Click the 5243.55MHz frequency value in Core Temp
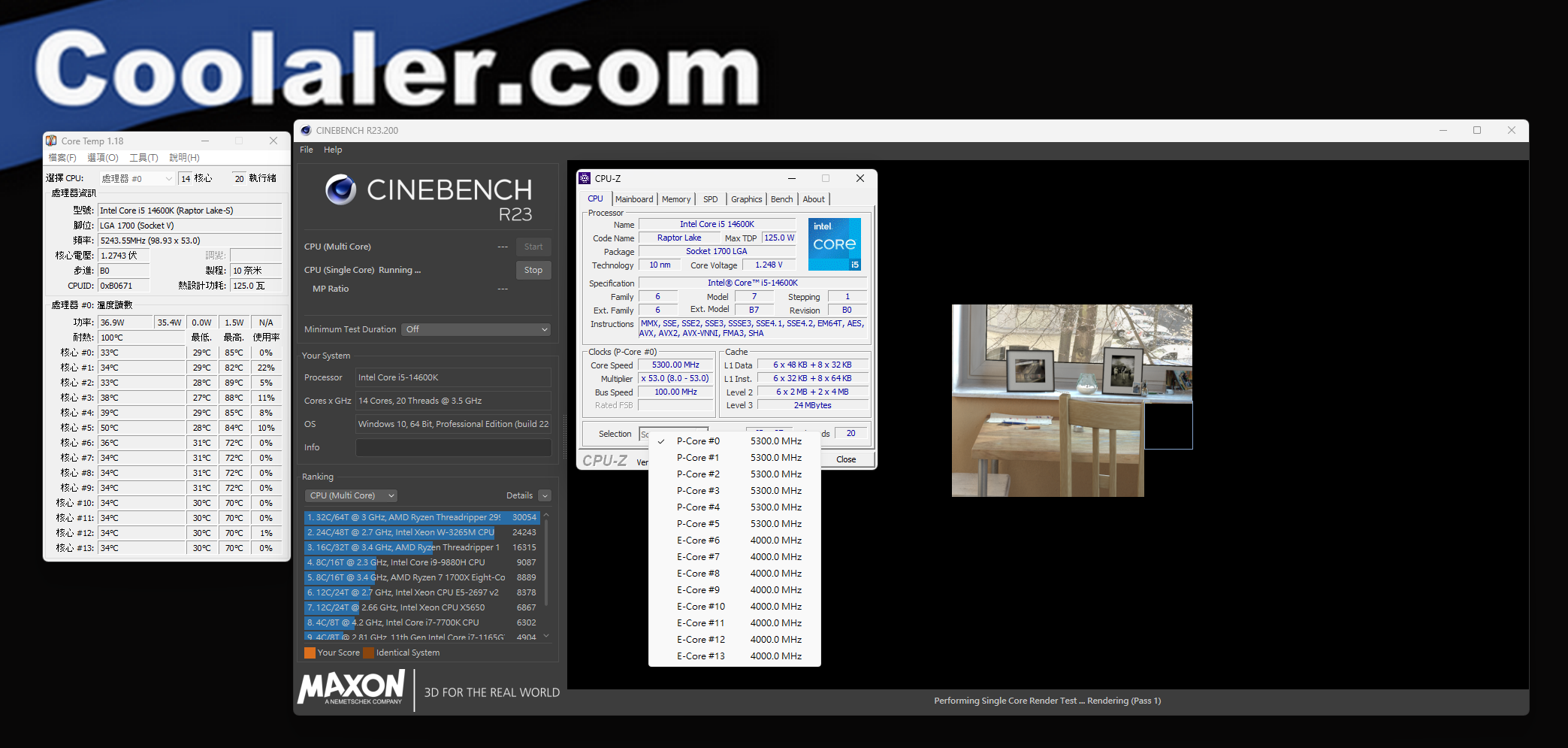The width and height of the screenshot is (1568, 748). coord(190,241)
